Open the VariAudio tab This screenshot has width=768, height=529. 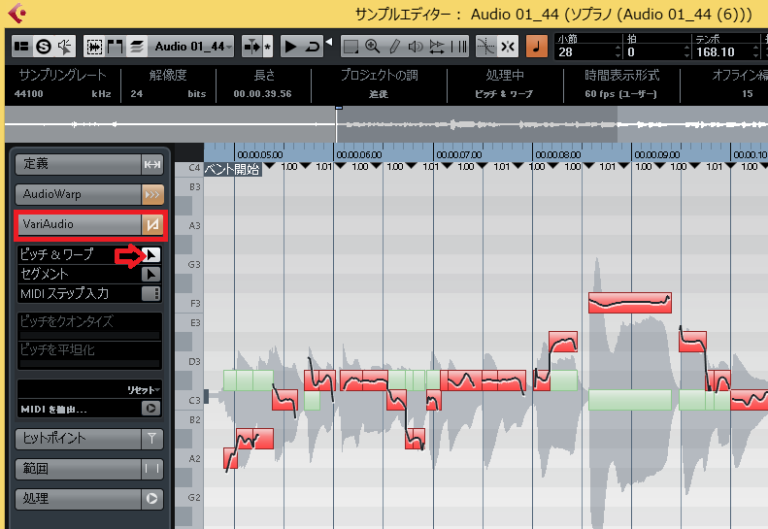(x=78, y=225)
